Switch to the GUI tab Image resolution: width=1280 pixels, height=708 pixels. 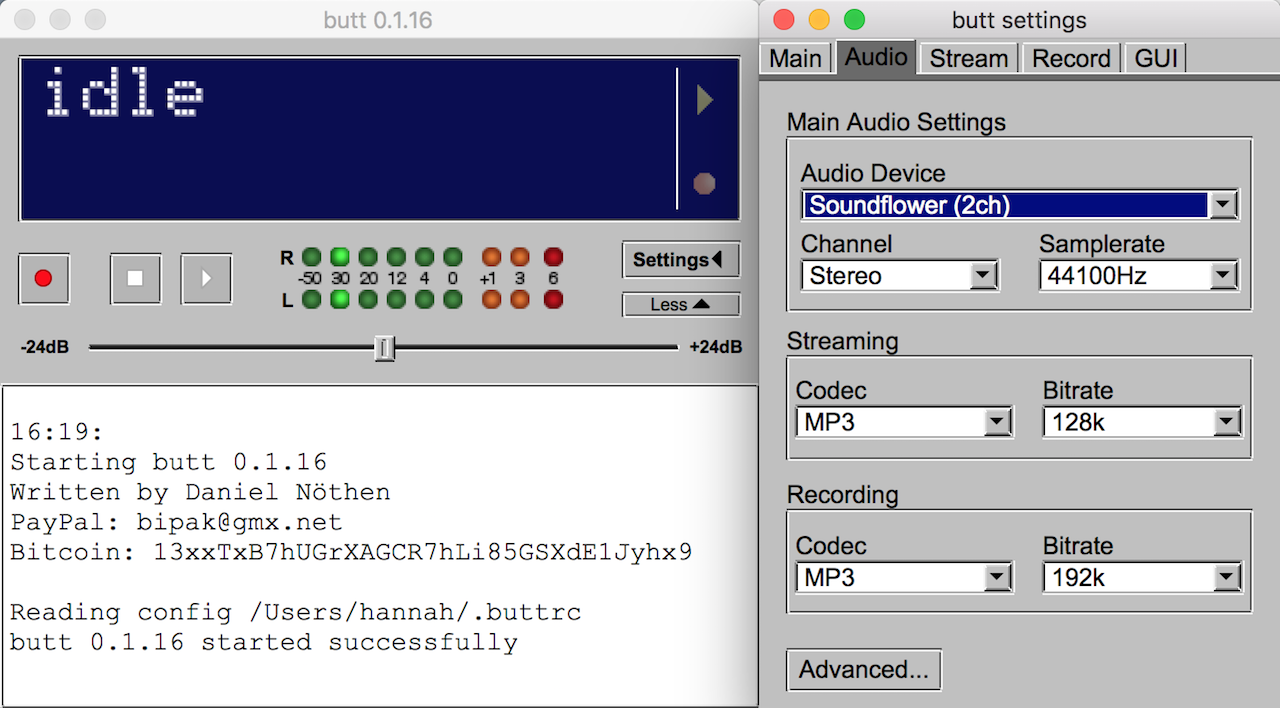coord(1155,58)
